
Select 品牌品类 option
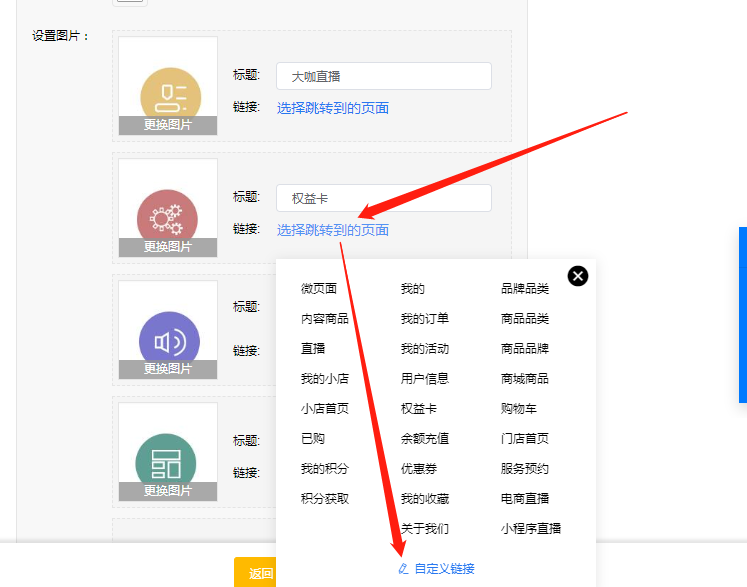coord(525,289)
